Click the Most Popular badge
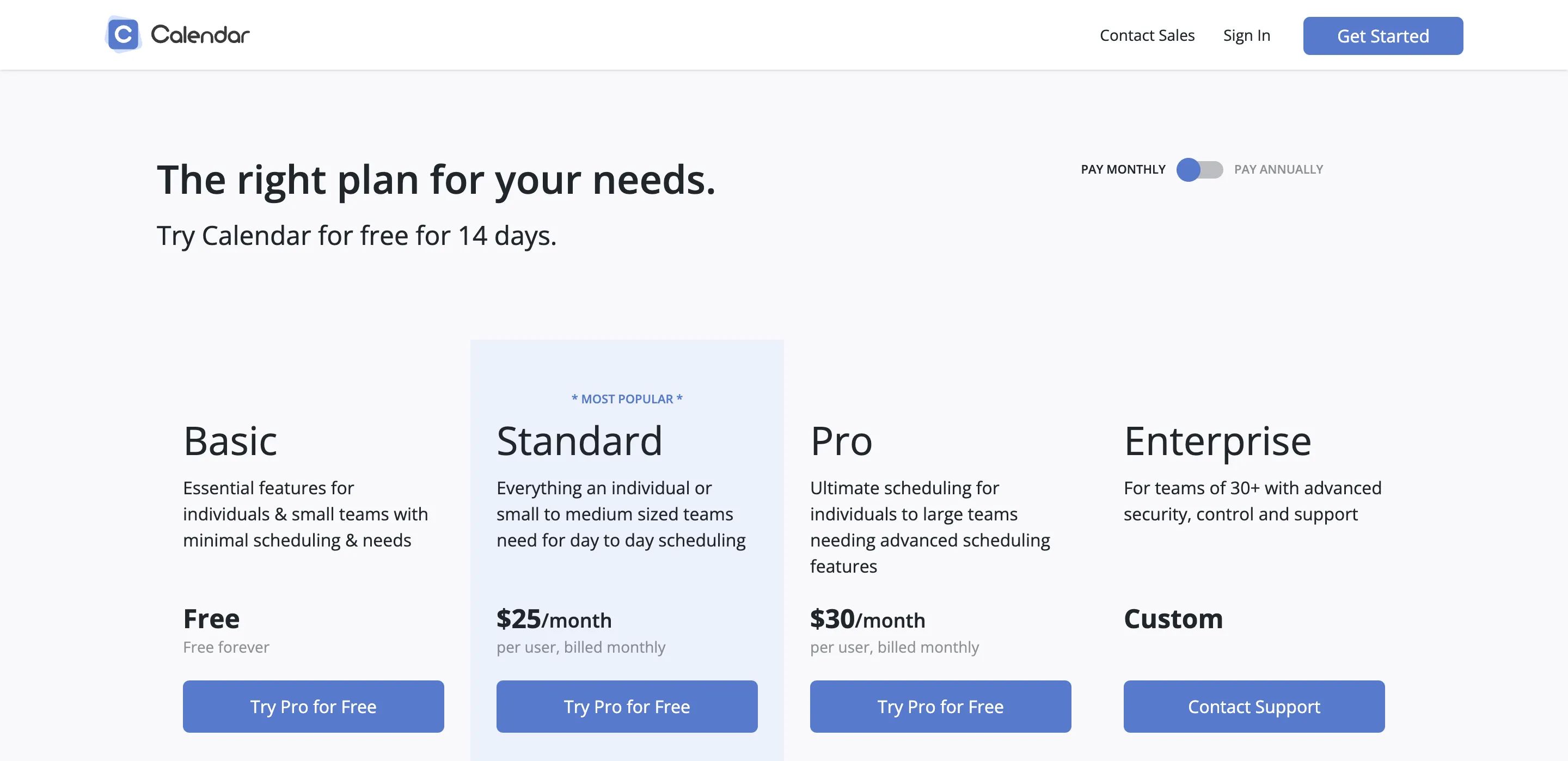1568x761 pixels. coord(627,399)
